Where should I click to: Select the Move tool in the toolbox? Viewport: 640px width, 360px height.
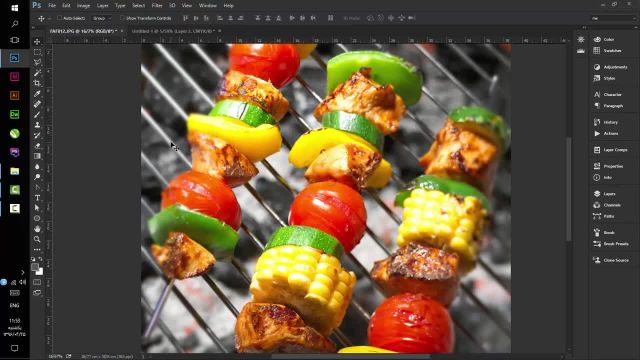coord(37,42)
